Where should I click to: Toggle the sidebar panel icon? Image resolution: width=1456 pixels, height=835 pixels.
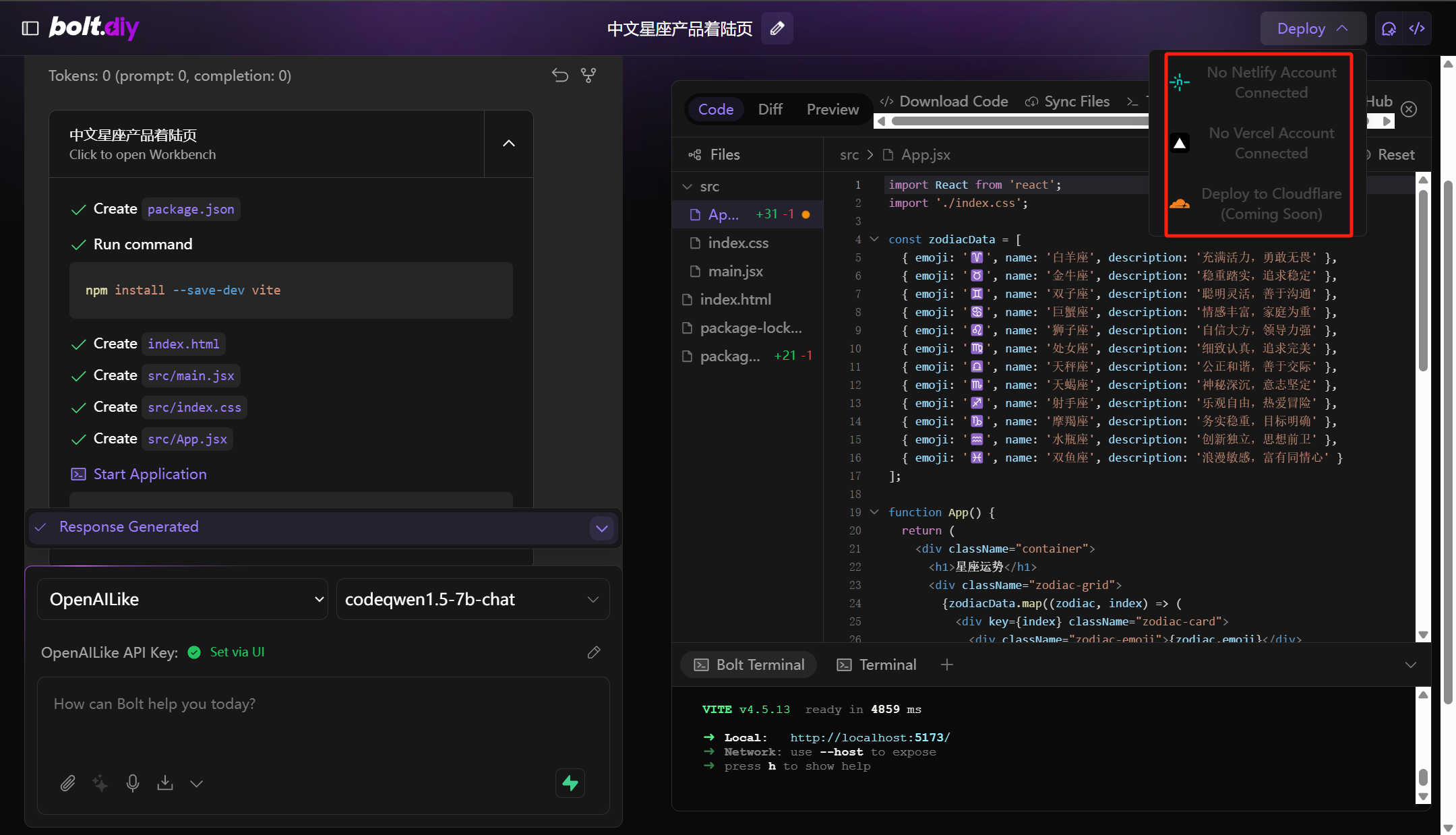[30, 28]
